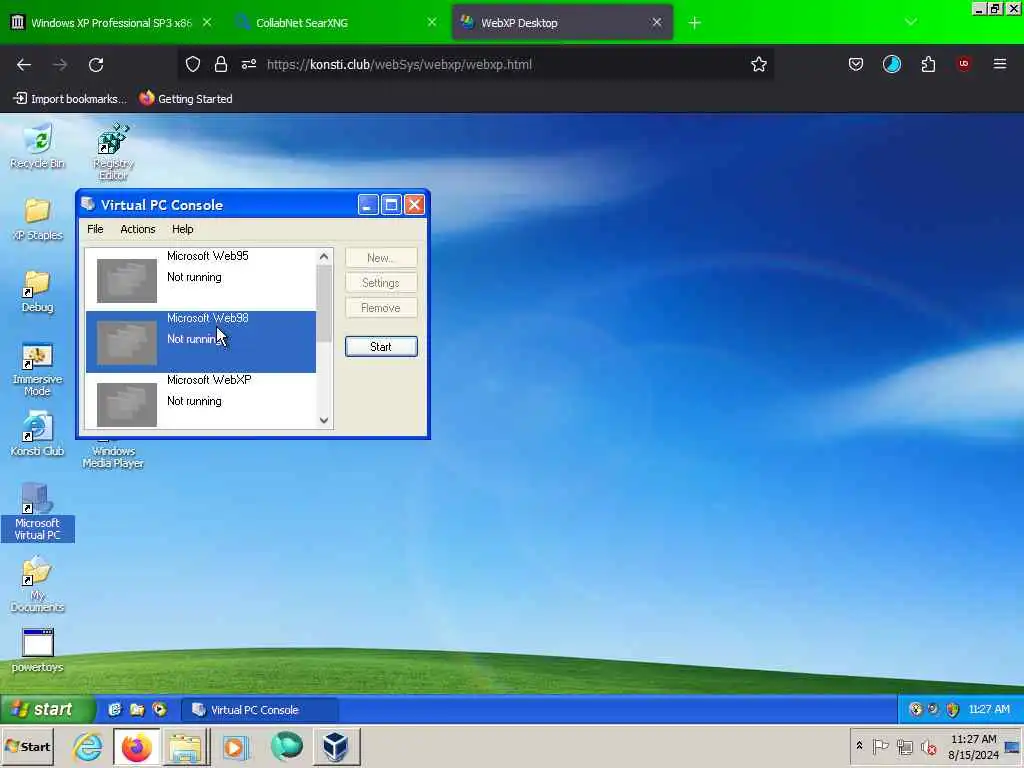Open the Debug folder shortcut
The image size is (1024, 768).
37,291
